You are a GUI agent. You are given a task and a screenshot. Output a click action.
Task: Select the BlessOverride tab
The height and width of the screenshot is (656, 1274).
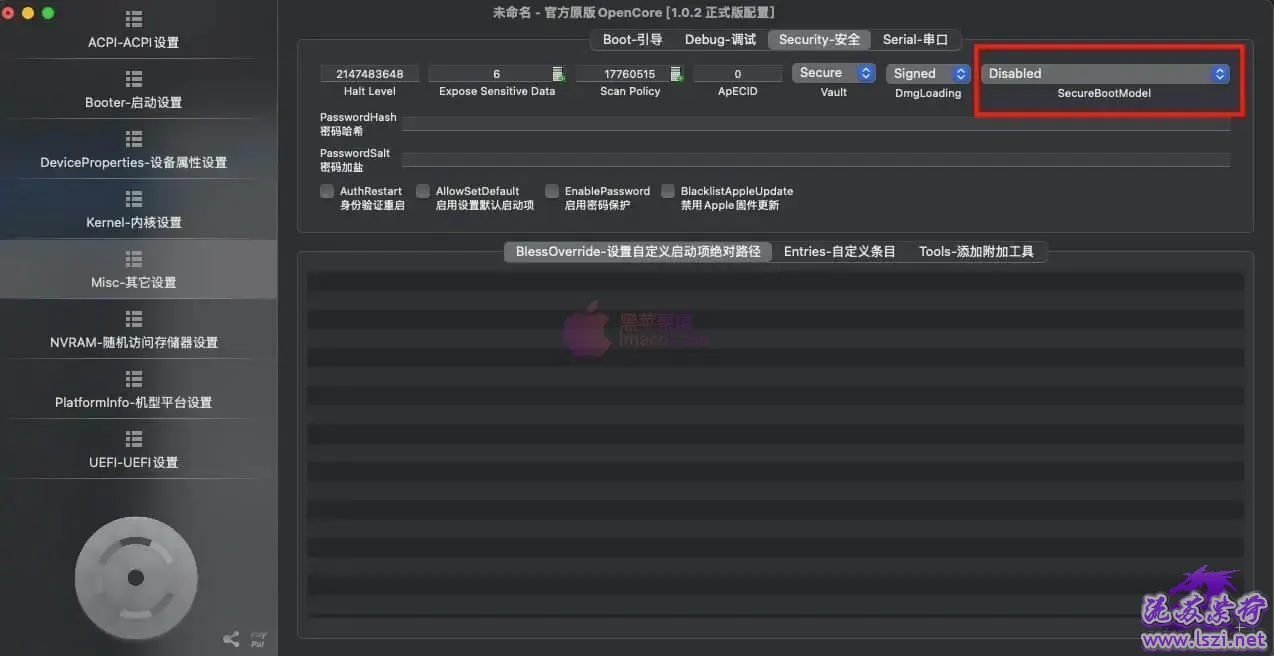(x=638, y=252)
